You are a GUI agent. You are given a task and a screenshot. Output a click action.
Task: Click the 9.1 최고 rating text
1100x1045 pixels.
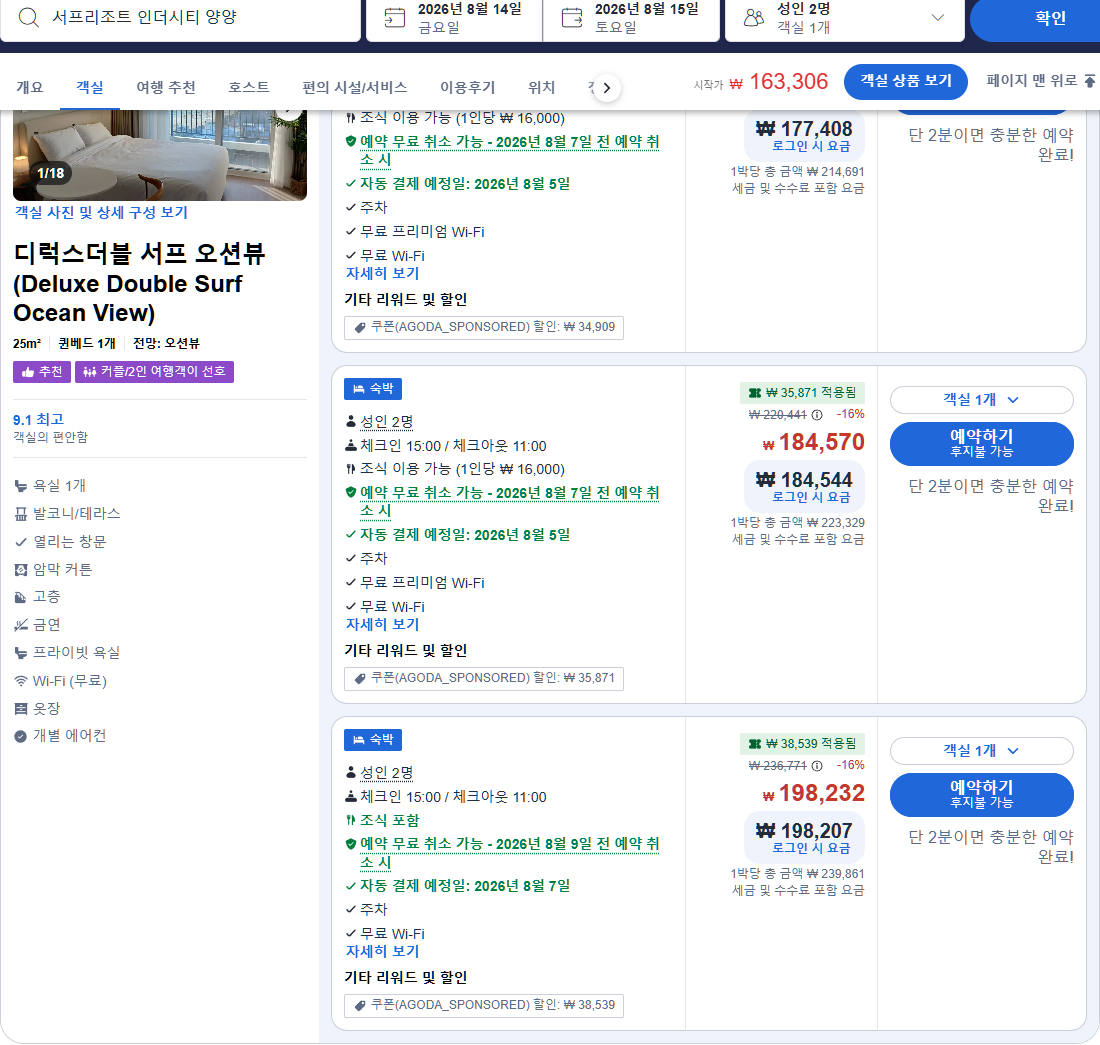click(x=38, y=419)
